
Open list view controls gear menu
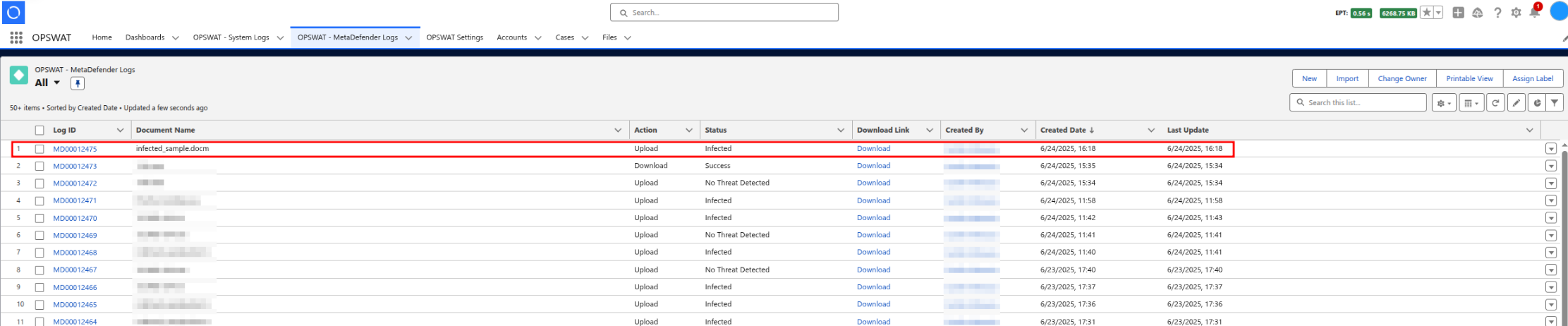(1444, 103)
